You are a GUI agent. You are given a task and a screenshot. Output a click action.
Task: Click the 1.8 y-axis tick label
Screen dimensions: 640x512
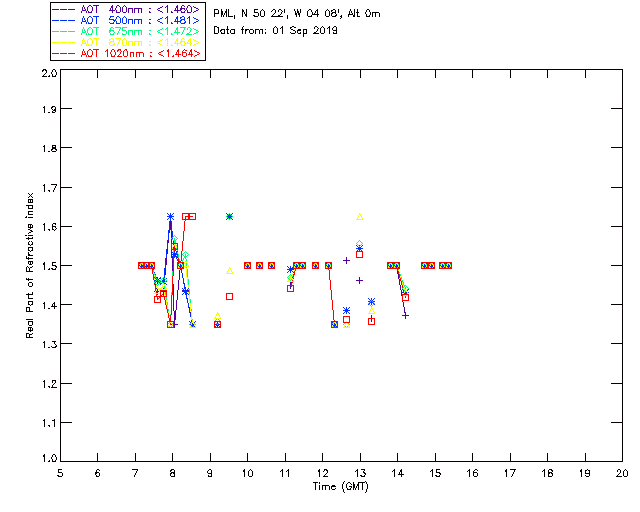pos(49,148)
